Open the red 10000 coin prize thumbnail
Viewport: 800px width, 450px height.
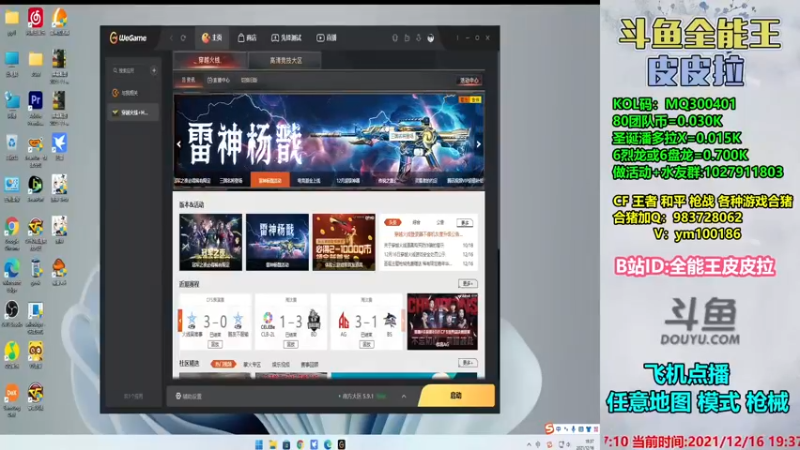(x=344, y=242)
